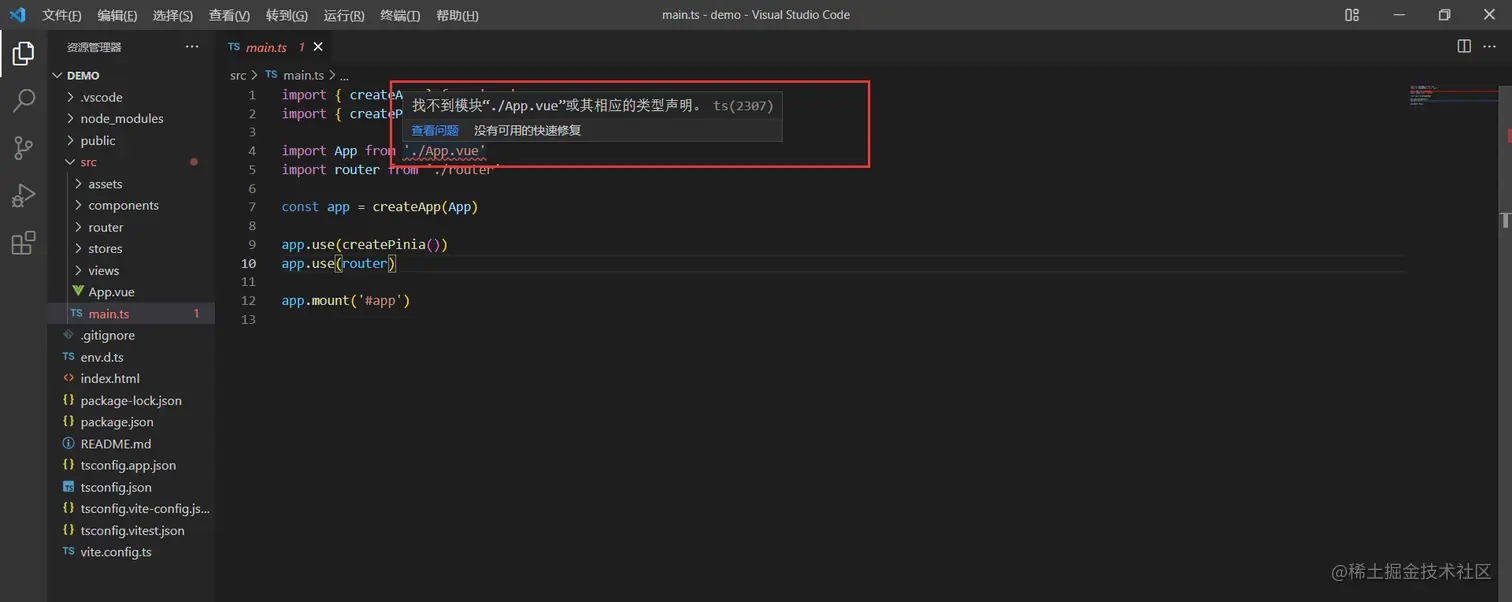The height and width of the screenshot is (602, 1512).
Task: Click the VS Code logo icon
Action: pos(17,15)
